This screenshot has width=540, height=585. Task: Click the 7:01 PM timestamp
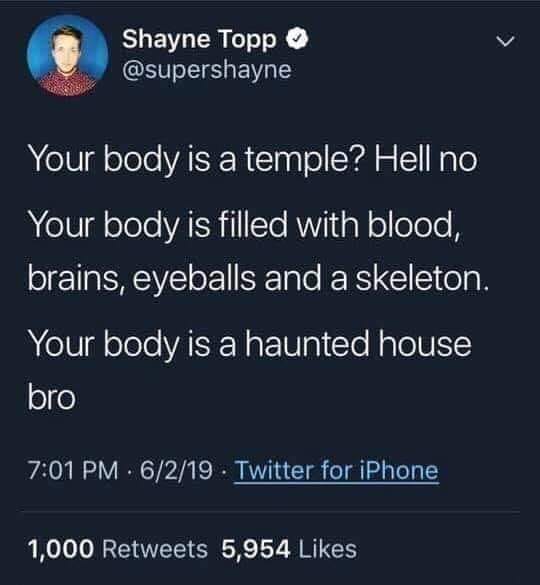pyautogui.click(x=73, y=470)
